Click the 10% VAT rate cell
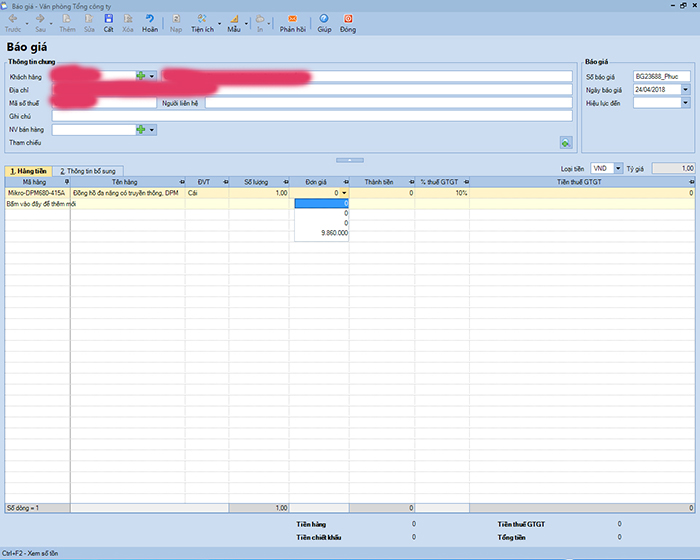This screenshot has height=560, width=700. click(x=442, y=193)
